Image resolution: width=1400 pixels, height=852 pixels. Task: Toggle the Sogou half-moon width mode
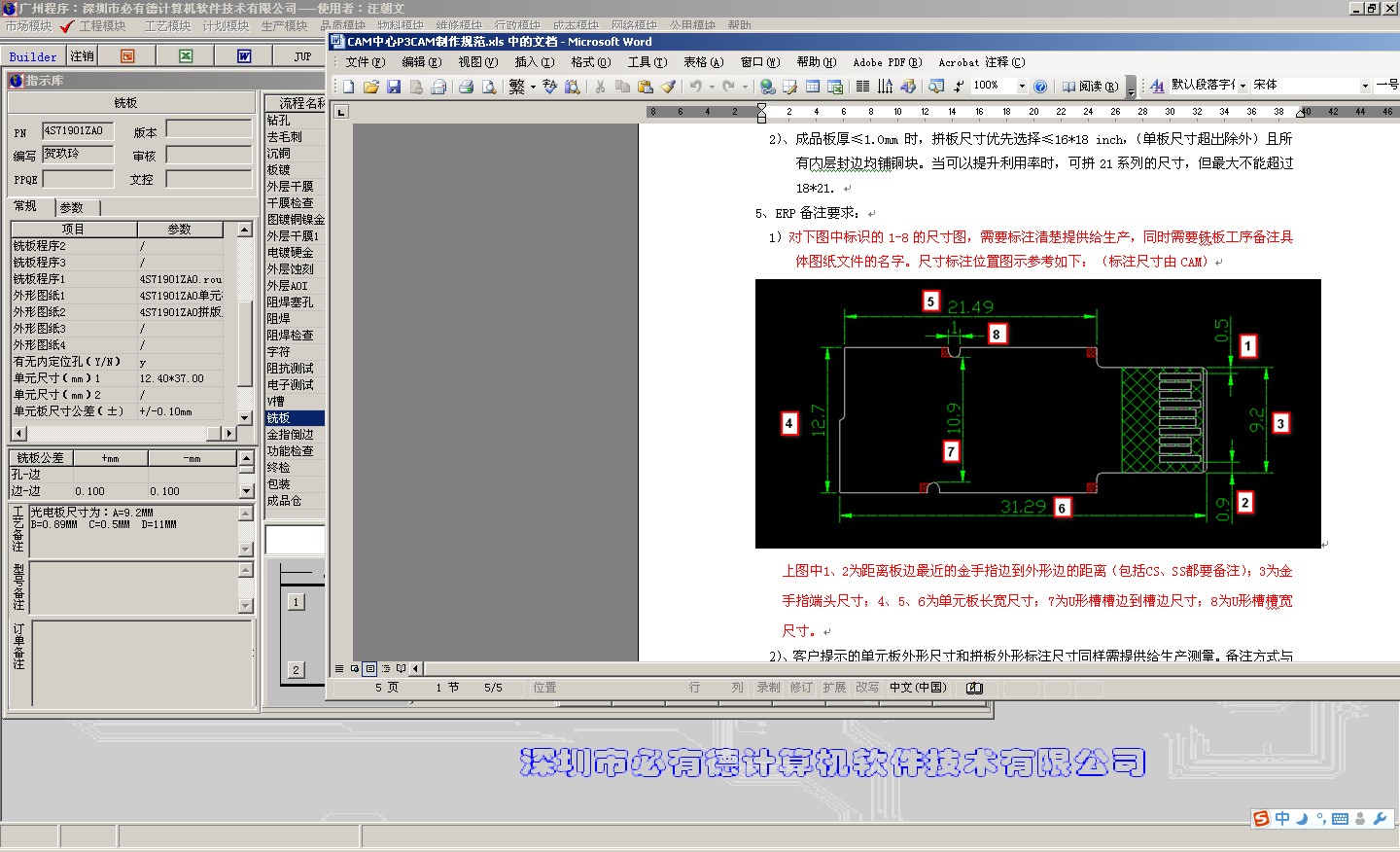1302,819
